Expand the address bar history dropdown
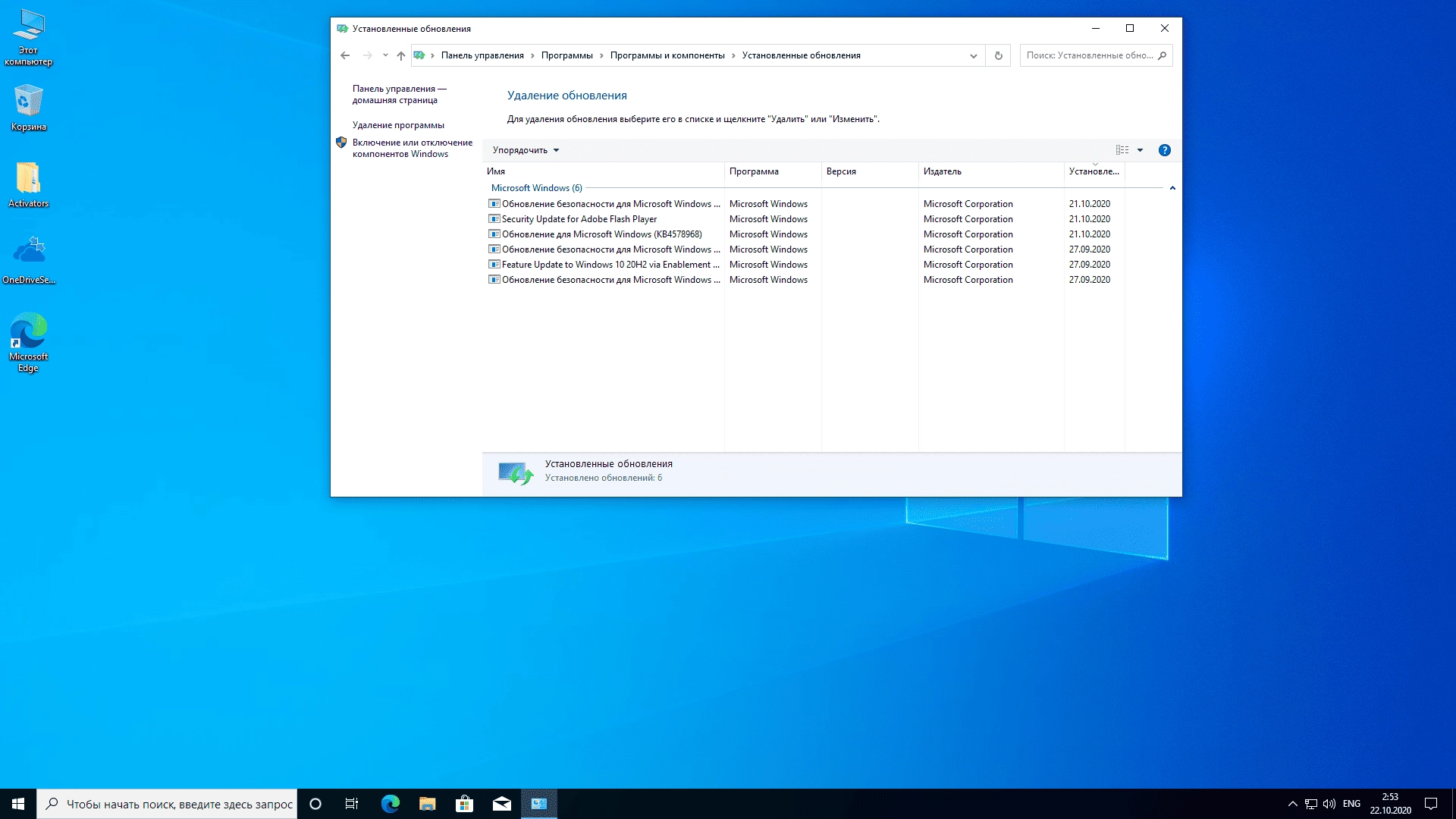Screen dimensions: 1456x819 point(974,55)
